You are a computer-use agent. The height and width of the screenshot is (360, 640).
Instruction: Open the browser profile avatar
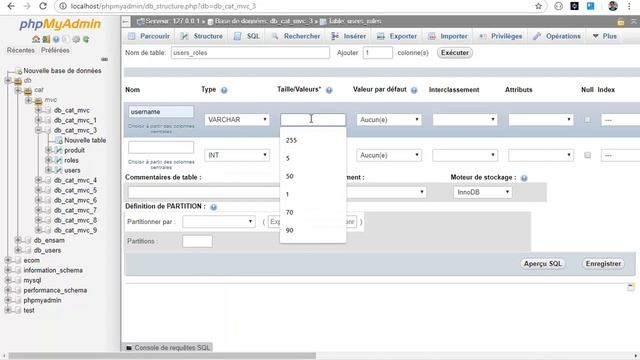(x=613, y=6)
